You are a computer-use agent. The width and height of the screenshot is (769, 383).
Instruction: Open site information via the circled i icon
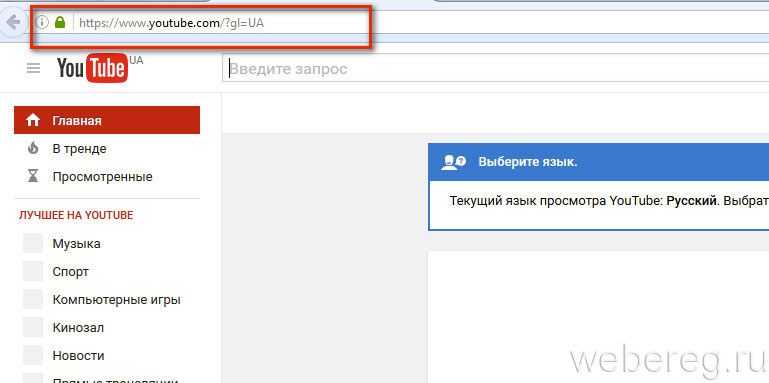[43, 23]
